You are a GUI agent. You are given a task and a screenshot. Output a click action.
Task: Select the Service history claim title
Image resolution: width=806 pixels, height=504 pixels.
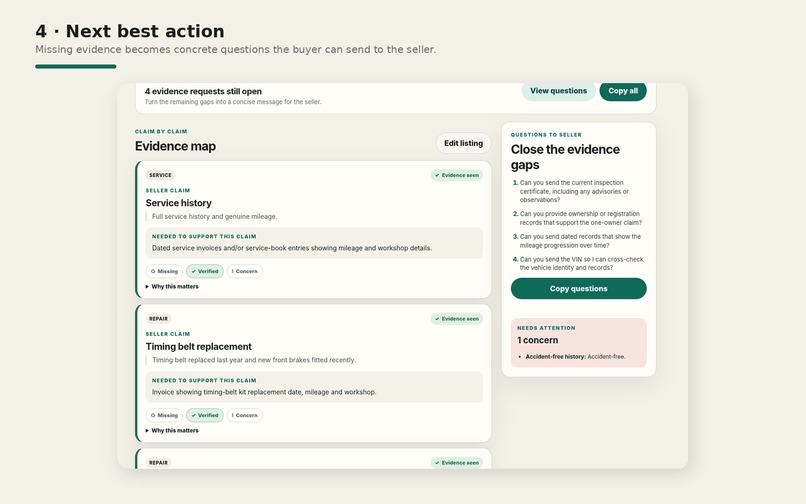[x=178, y=203]
